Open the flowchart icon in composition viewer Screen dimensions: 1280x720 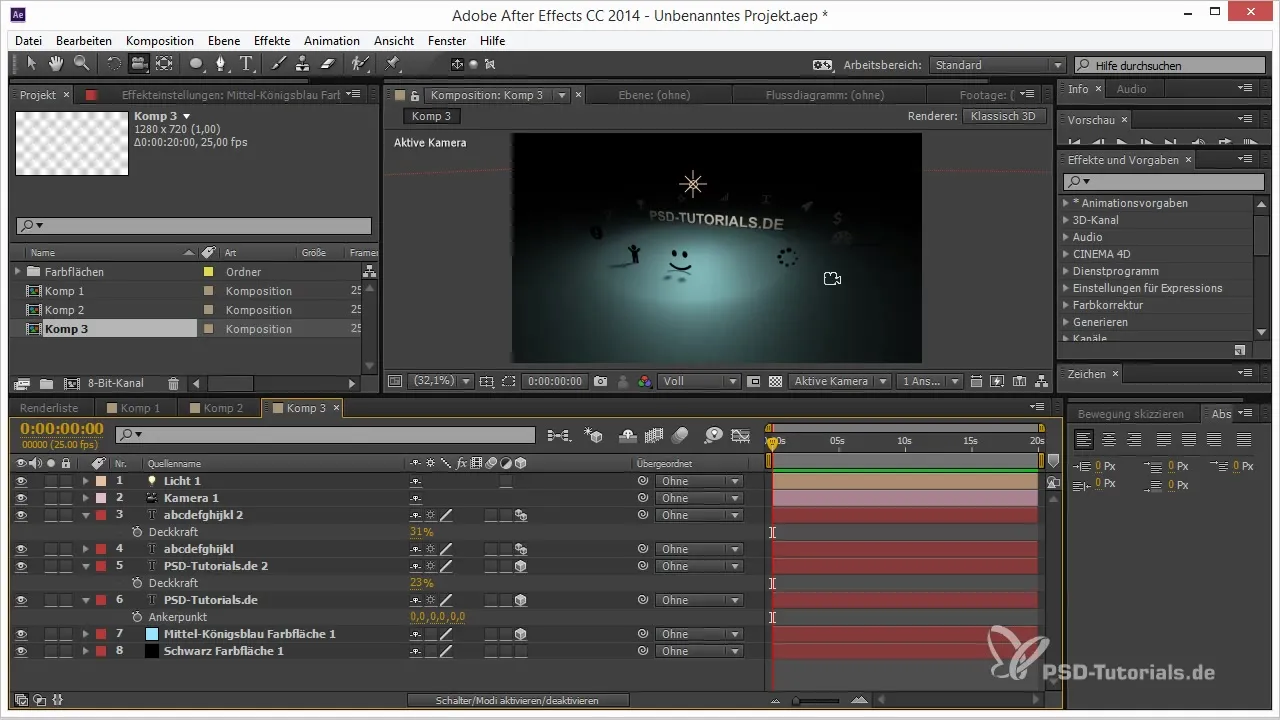tap(1040, 382)
